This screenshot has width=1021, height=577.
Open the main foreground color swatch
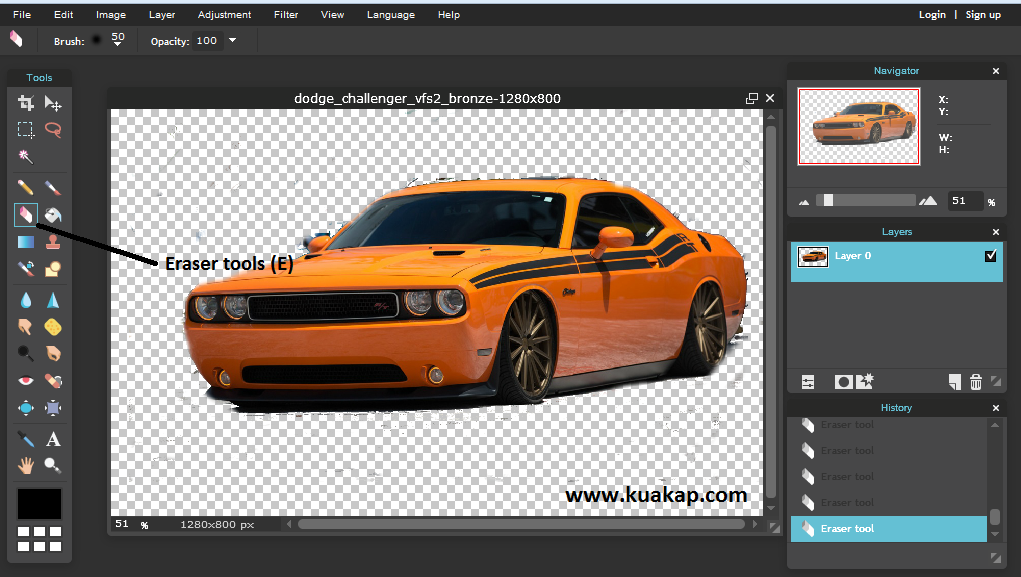click(x=39, y=504)
